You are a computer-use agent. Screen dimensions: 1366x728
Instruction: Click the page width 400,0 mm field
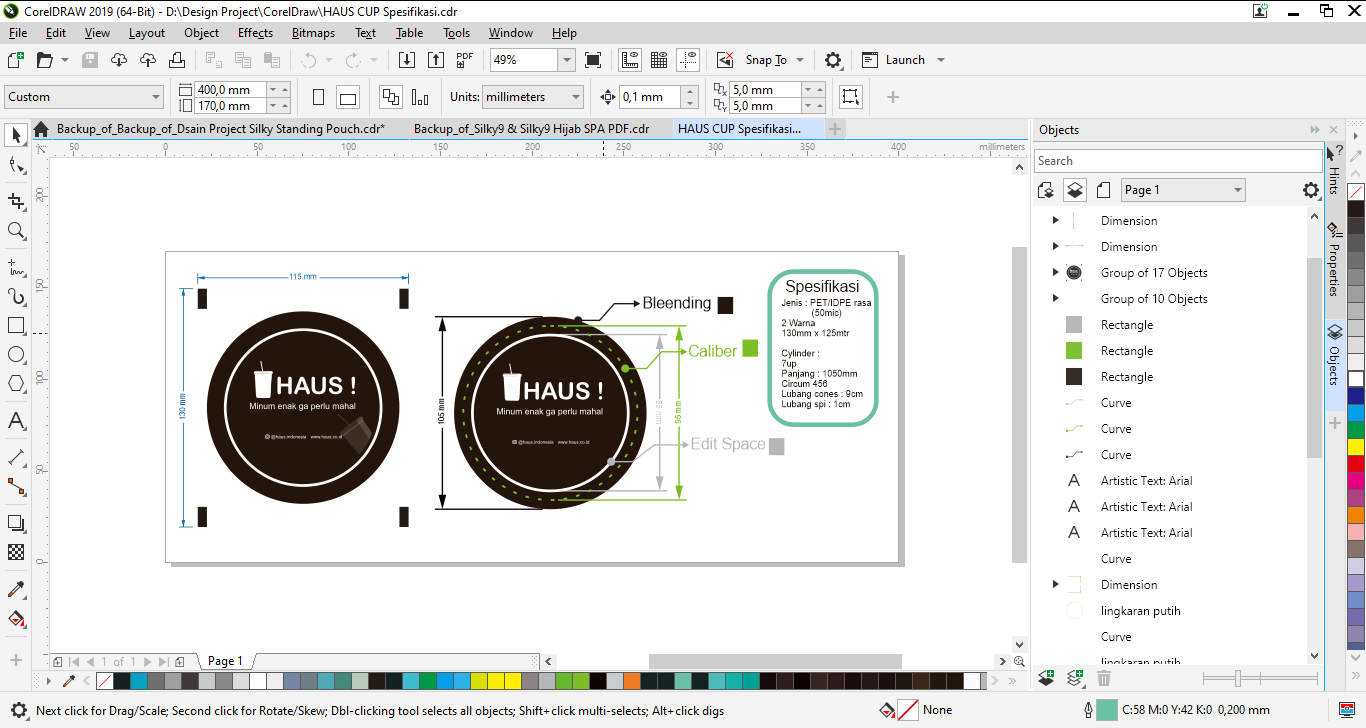tap(230, 89)
